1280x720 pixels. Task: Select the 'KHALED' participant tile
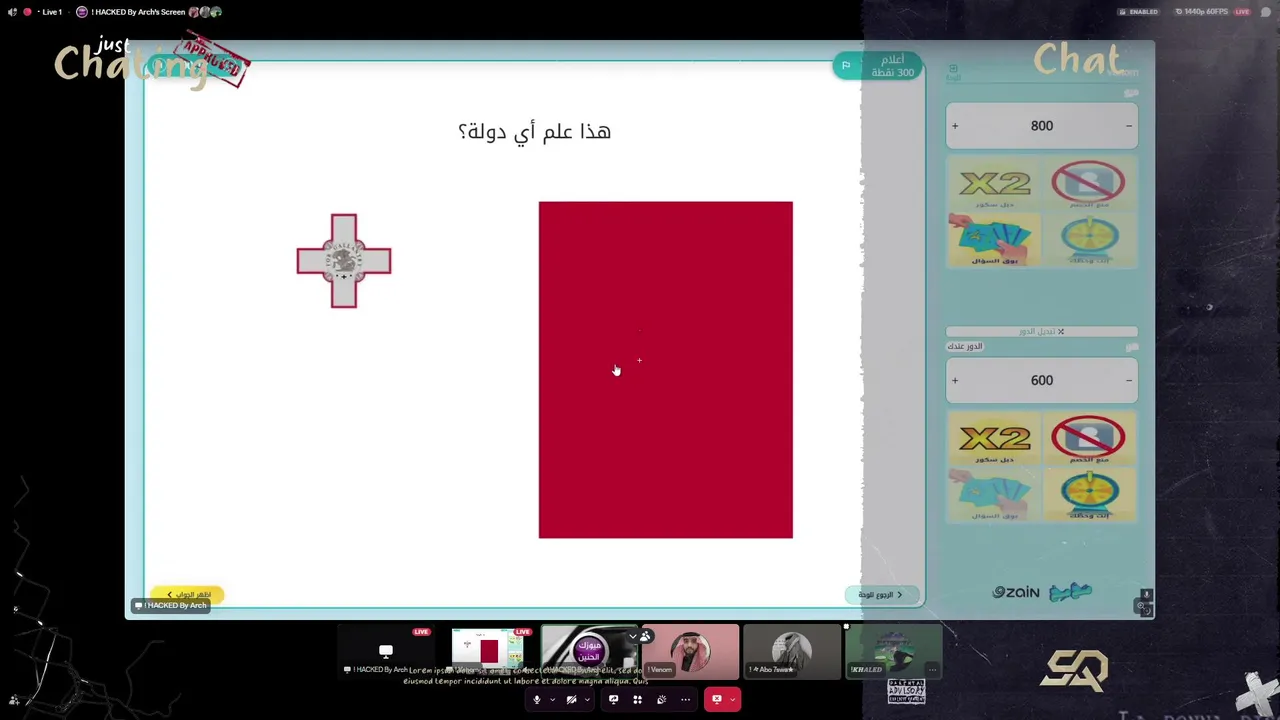pyautogui.click(x=893, y=652)
